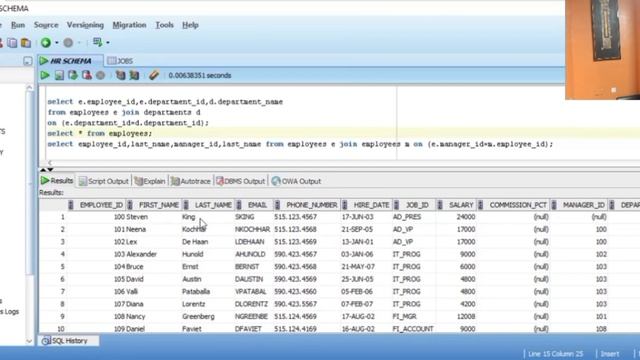This screenshot has height=360, width=640.
Task: Click the sort icon beside PHONE_NUMBER header
Action: pyautogui.click(x=277, y=205)
